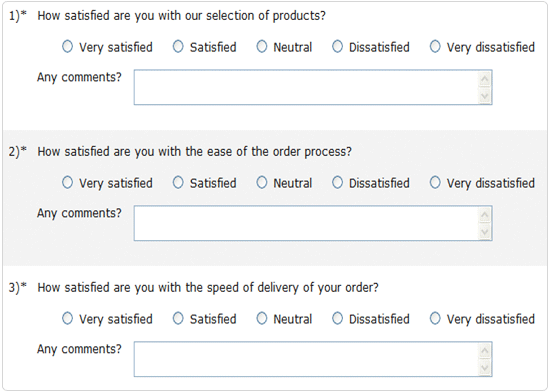This screenshot has height=392, width=549.
Task: Pick Dissatisfied for selection of products
Action: pyautogui.click(x=337, y=46)
